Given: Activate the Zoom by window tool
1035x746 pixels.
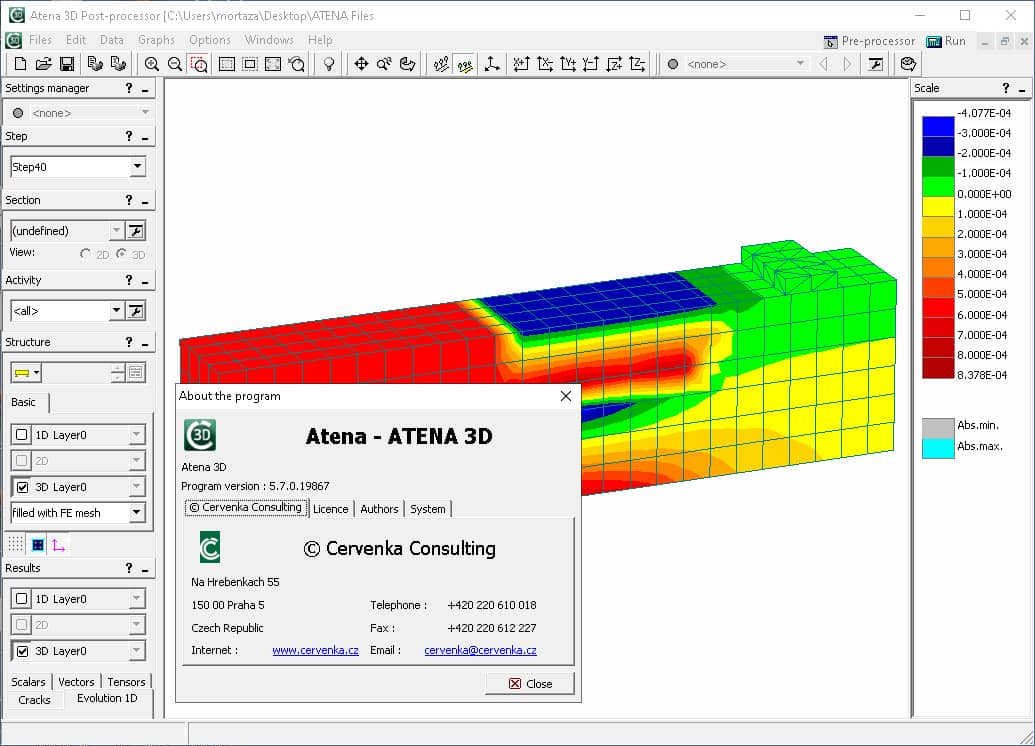Looking at the screenshot, I should [x=197, y=63].
